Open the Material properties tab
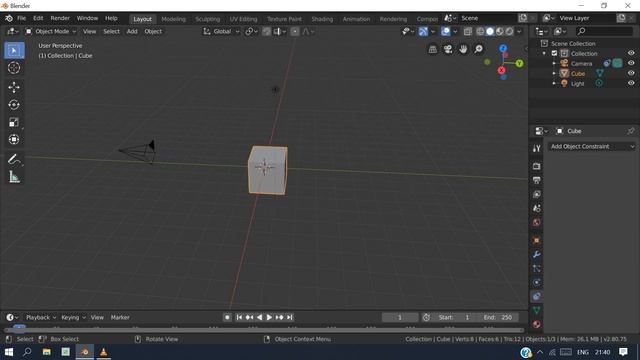 pyautogui.click(x=536, y=324)
